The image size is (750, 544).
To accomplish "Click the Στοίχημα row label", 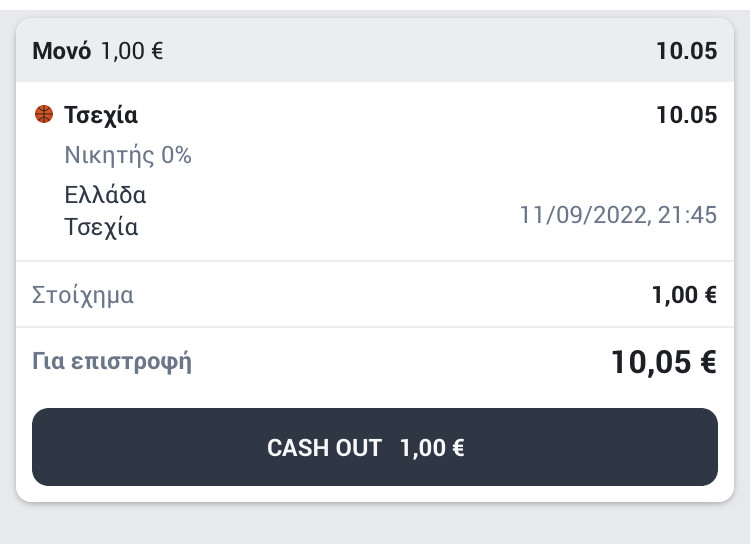I will point(83,295).
